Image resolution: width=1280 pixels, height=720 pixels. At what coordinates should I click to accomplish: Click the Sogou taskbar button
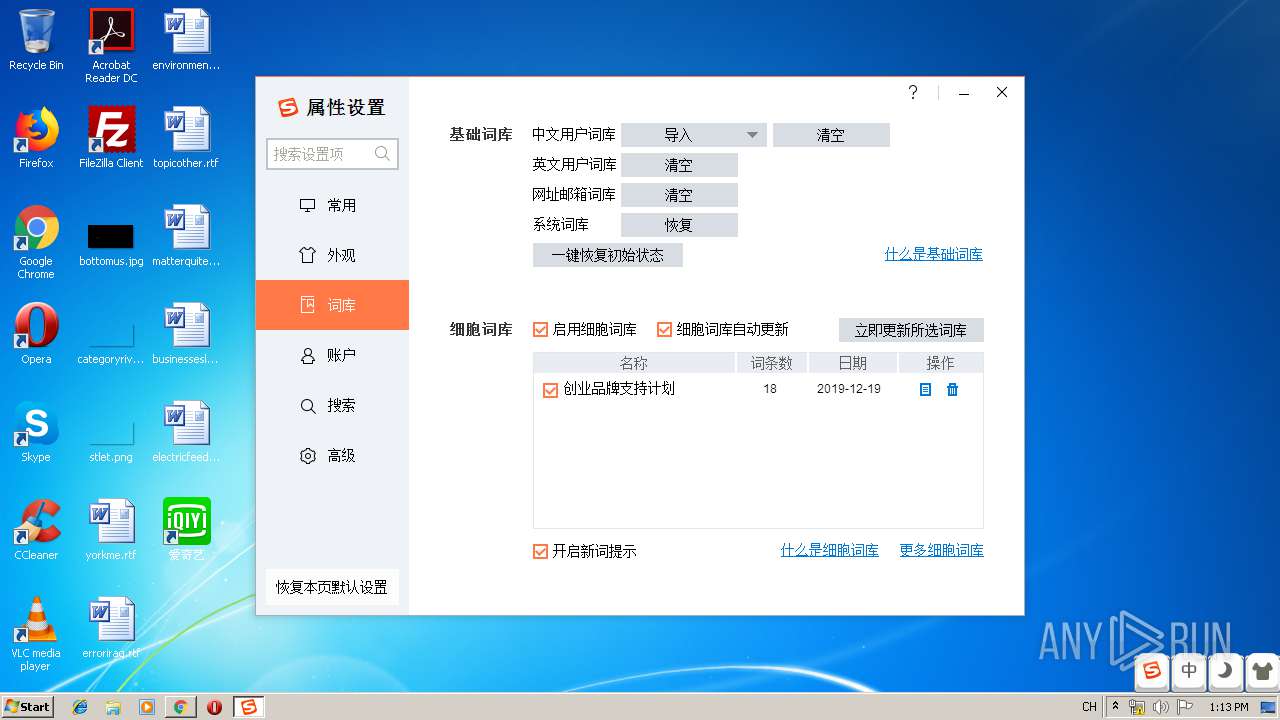(x=248, y=707)
